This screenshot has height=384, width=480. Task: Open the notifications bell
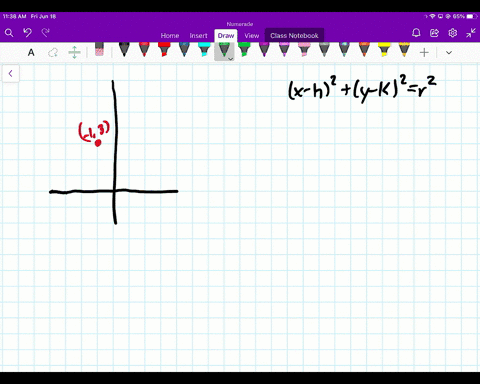point(416,33)
